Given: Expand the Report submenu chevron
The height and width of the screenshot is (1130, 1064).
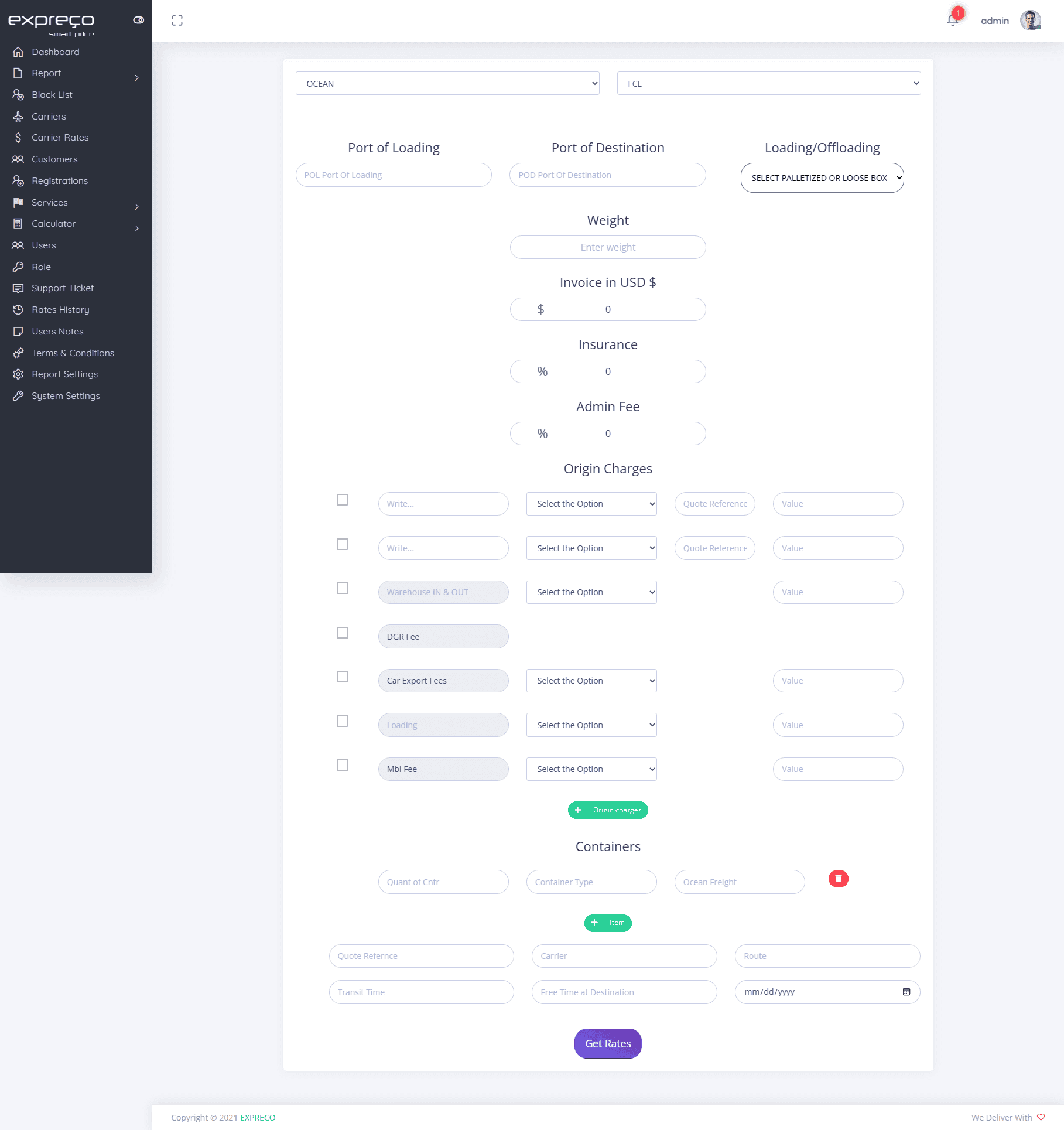Looking at the screenshot, I should coord(136,78).
